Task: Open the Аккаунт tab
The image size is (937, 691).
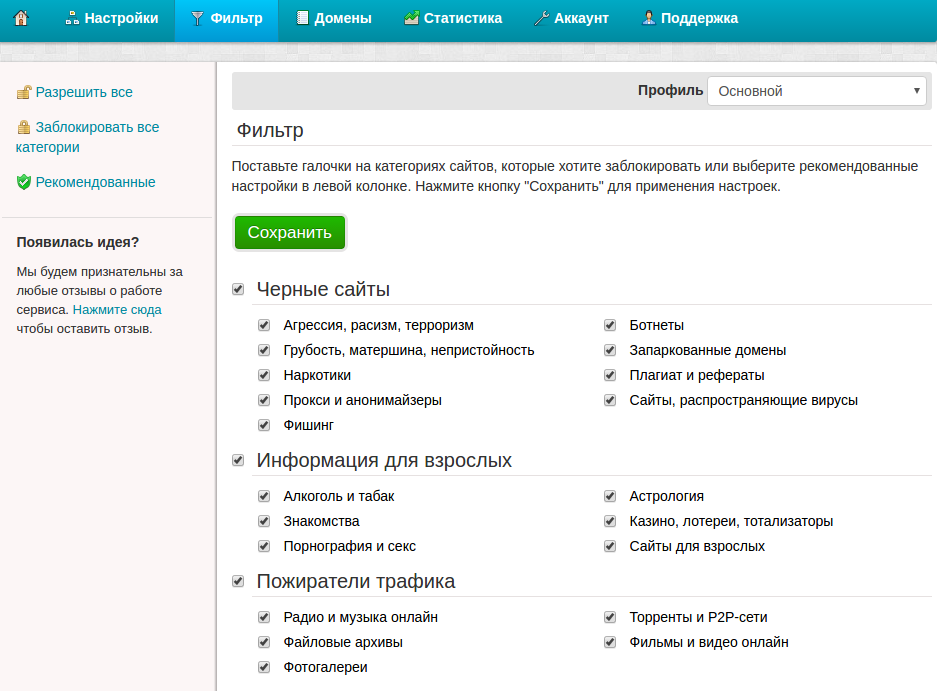Action: click(571, 19)
